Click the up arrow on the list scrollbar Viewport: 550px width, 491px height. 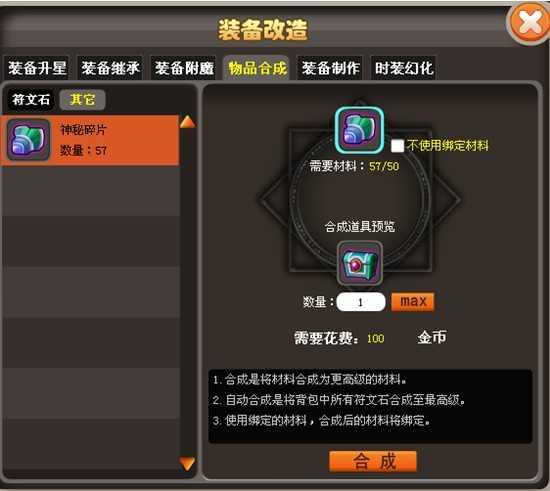tap(187, 122)
